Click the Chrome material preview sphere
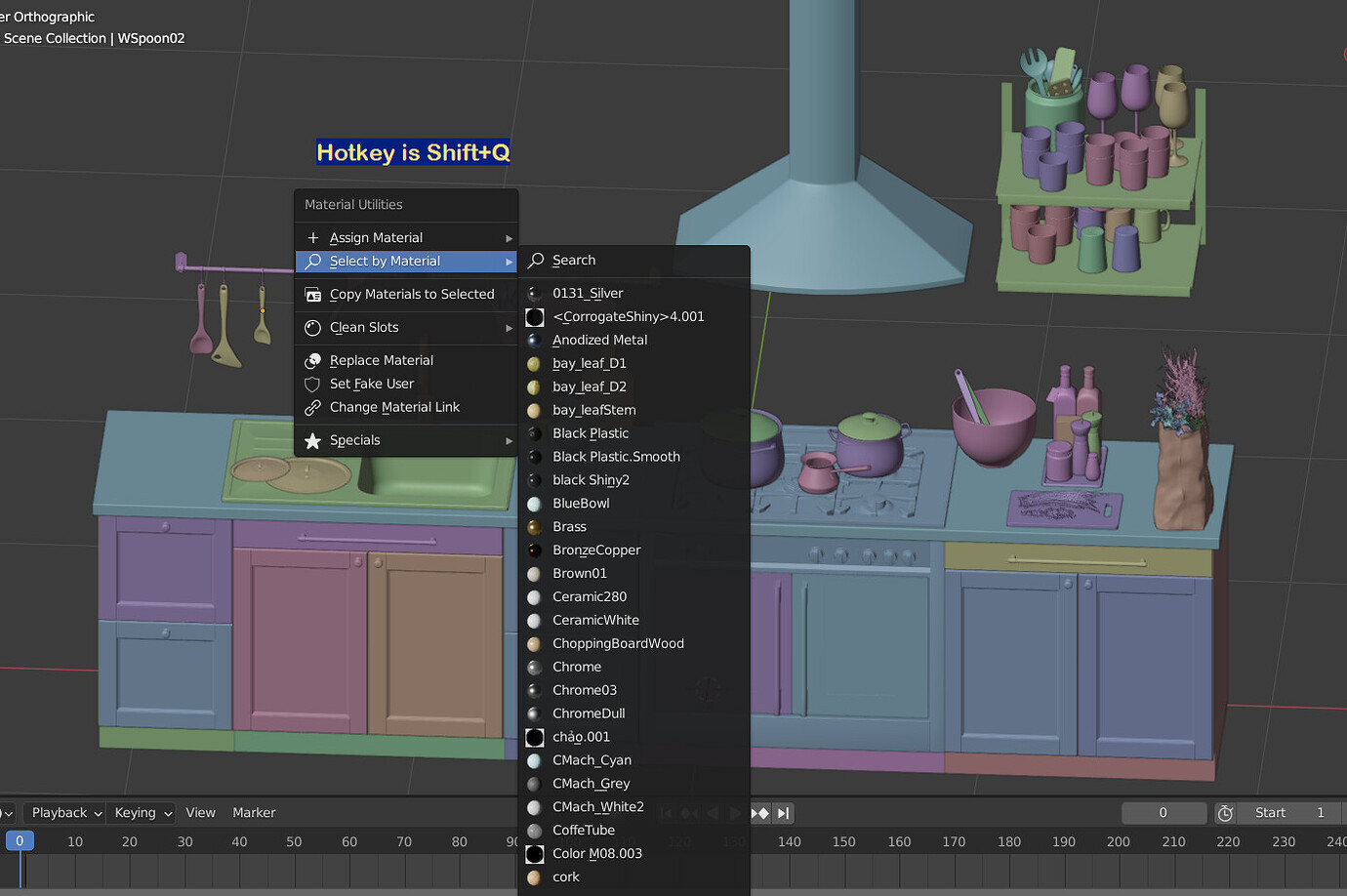1347x896 pixels. coord(534,667)
